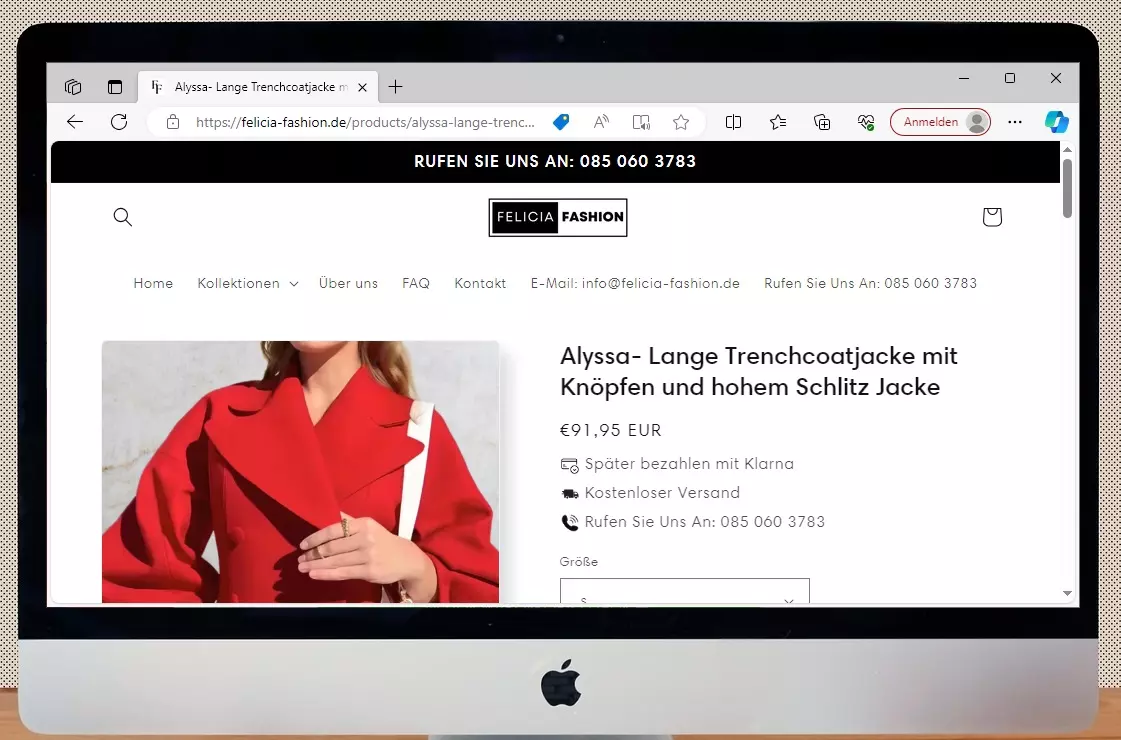1121x740 pixels.
Task: Expand the Kollektionen dropdown menu
Action: tap(247, 283)
